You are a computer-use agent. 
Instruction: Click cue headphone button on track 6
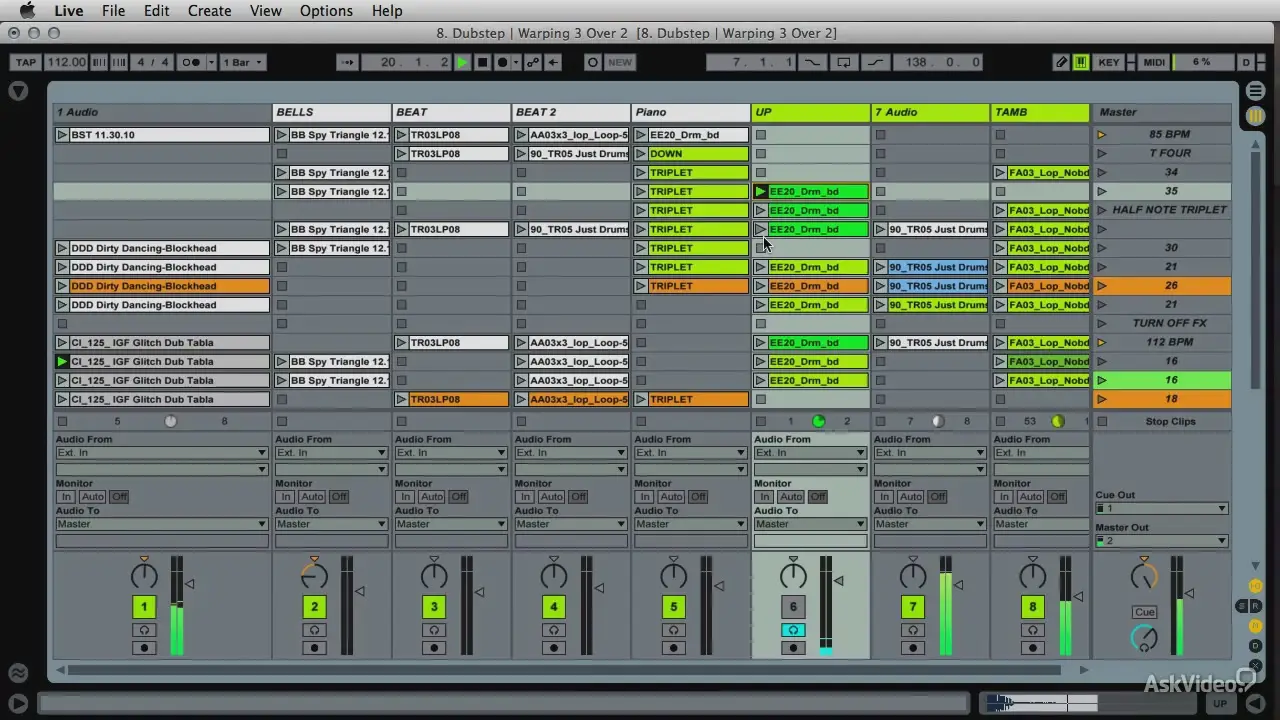point(793,630)
